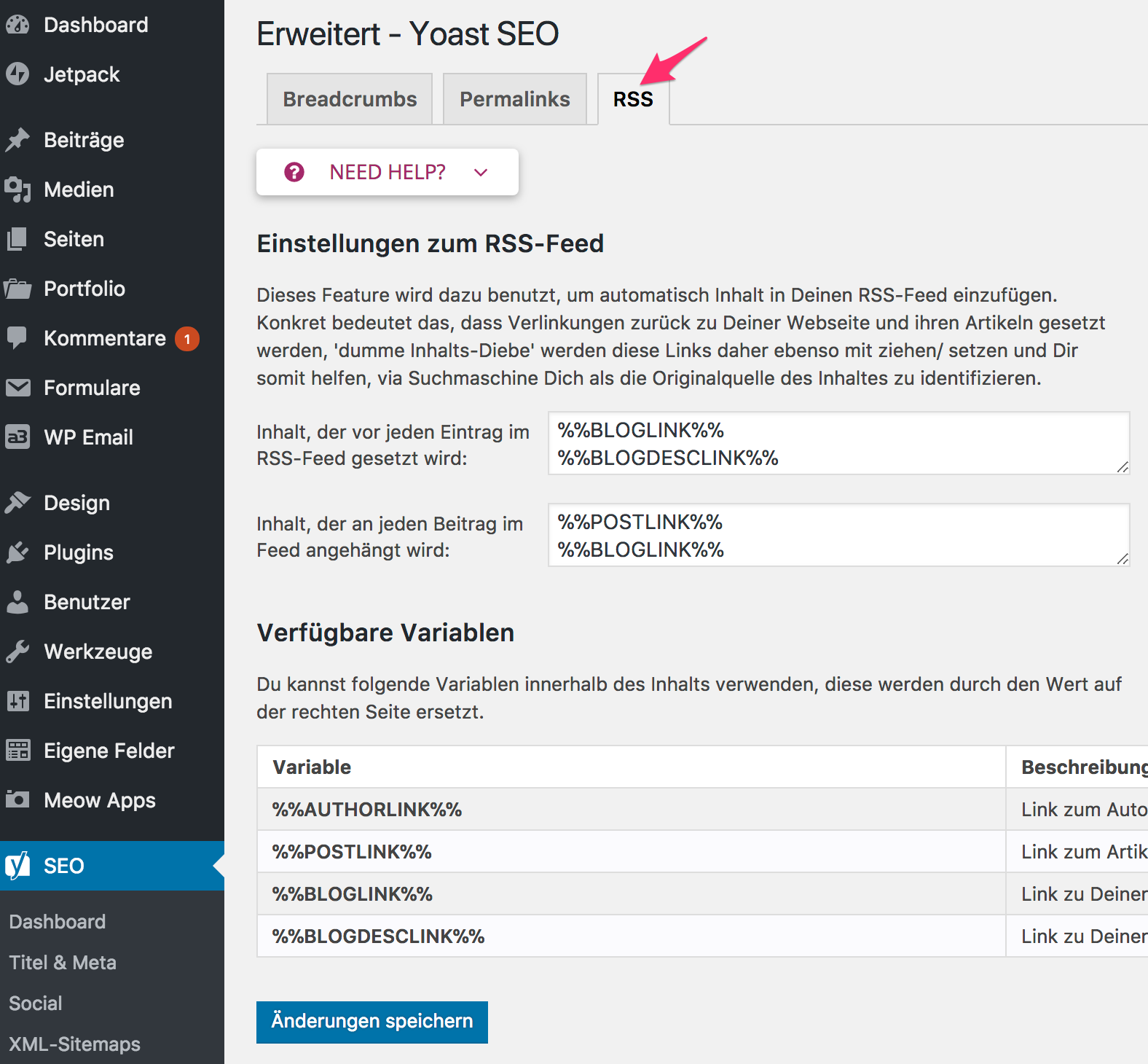The width and height of the screenshot is (1148, 1064).
Task: Open XML-Sitemaps submenu link
Action: click(74, 1044)
